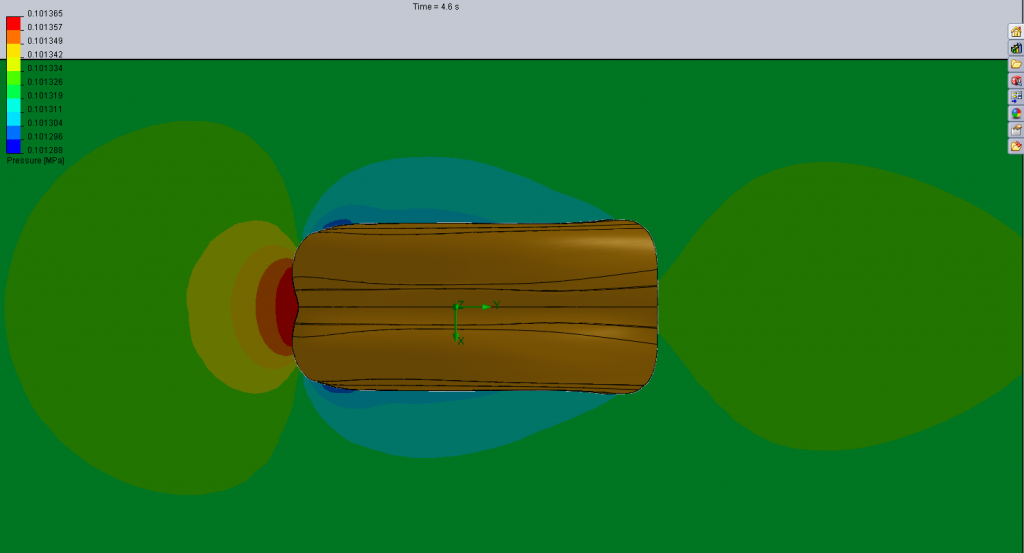The image size is (1024, 553).
Task: Click the orange band of the pressure legend
Action: click(13, 37)
